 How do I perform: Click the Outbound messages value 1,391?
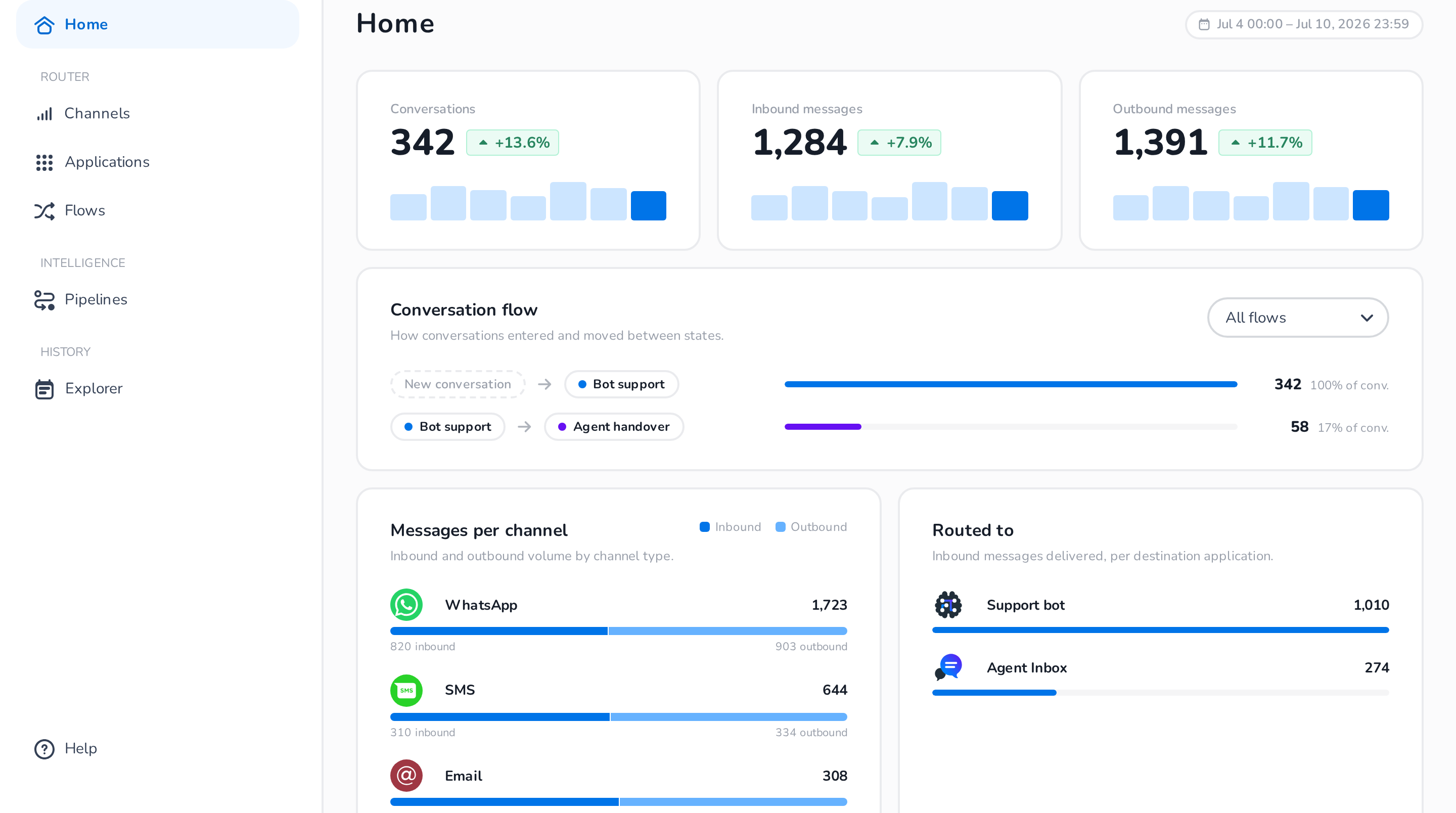(1160, 143)
